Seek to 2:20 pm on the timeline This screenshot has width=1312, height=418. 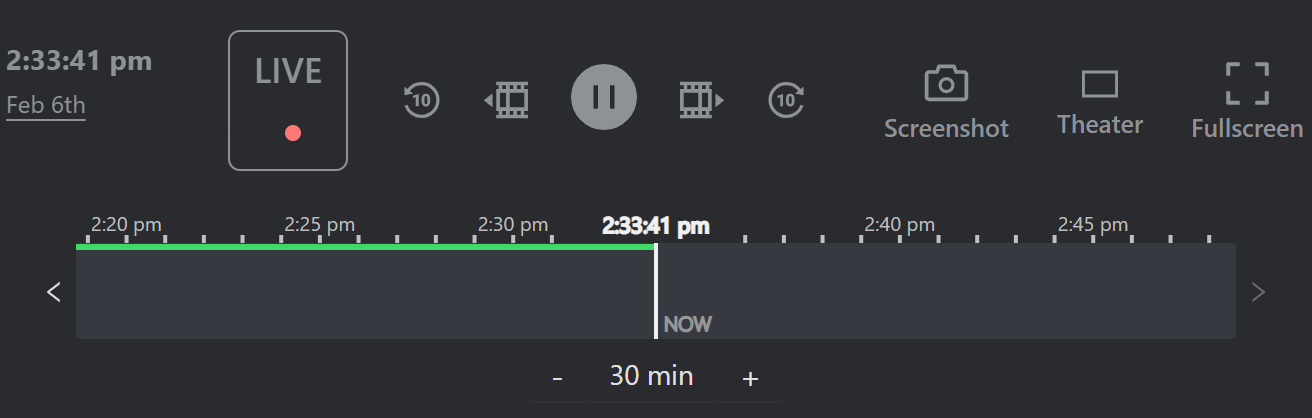126,224
